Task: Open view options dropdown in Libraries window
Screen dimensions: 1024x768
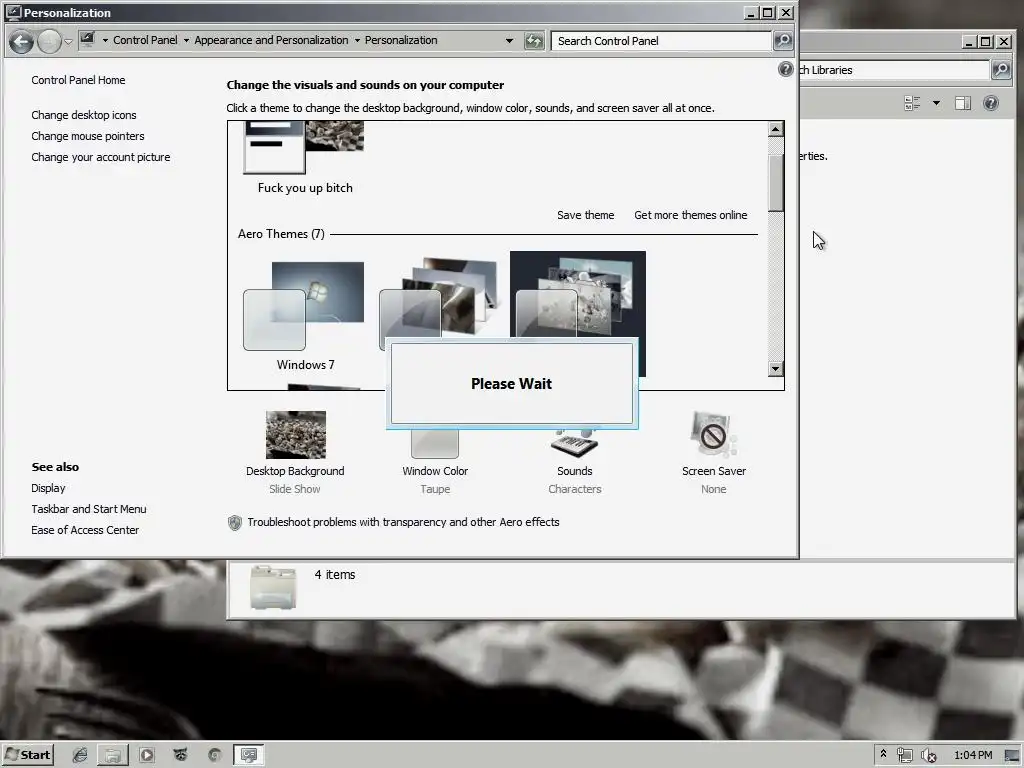Action: coord(936,103)
